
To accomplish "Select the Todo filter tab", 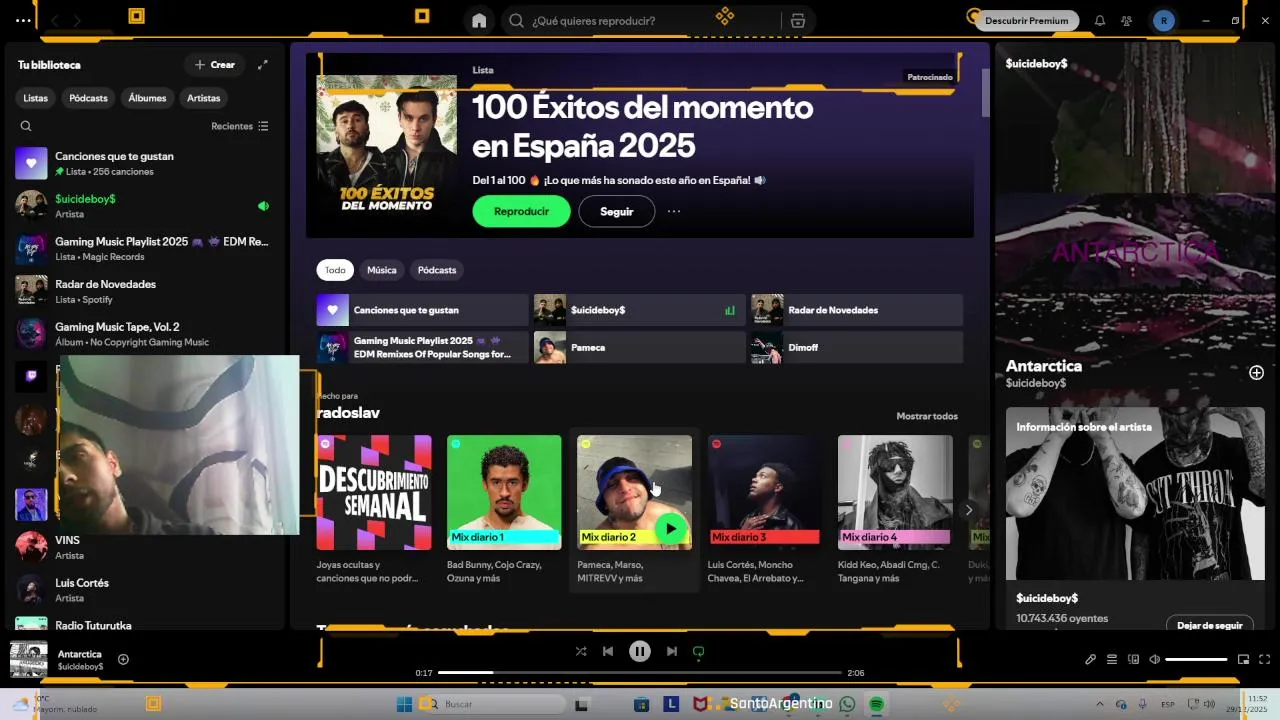I will click(335, 270).
